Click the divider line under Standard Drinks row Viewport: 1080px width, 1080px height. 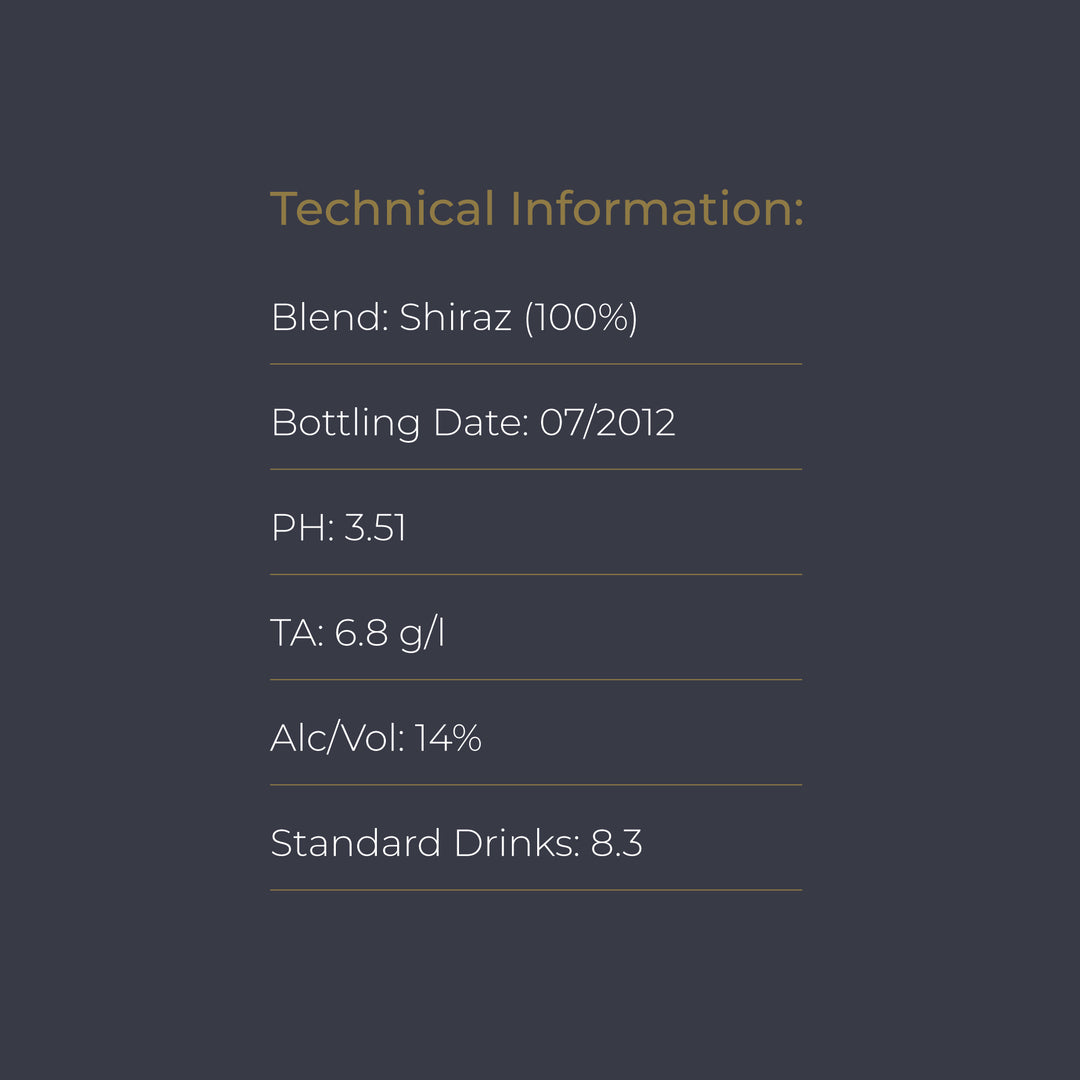(536, 890)
